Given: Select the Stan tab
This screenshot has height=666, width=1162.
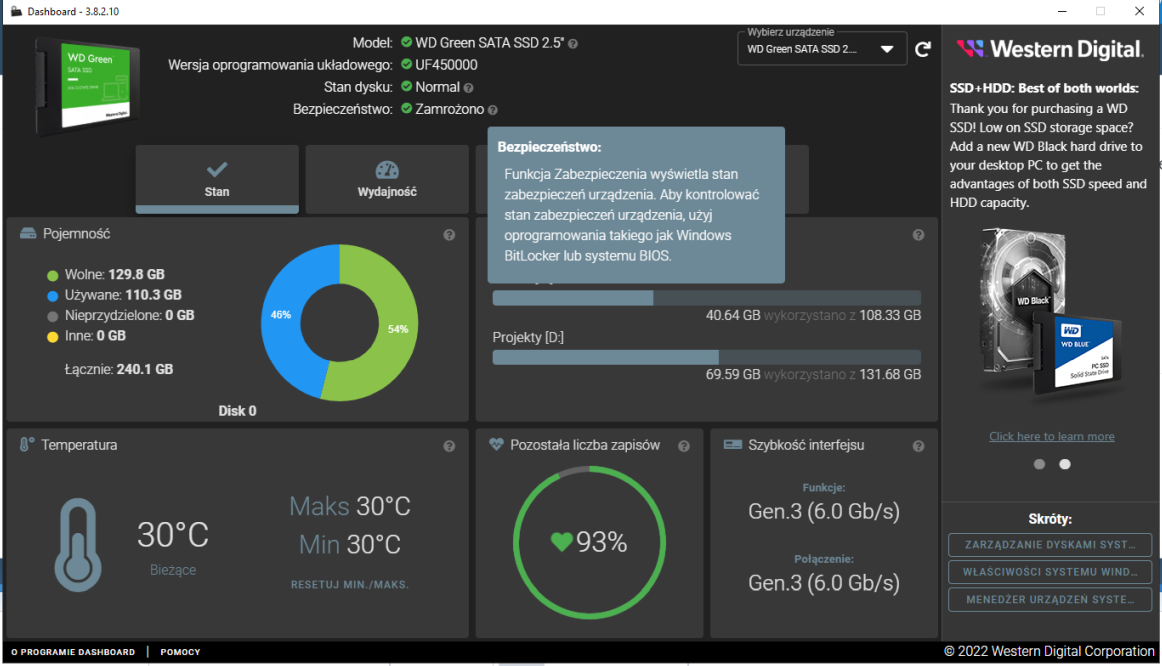Looking at the screenshot, I should click(x=216, y=180).
